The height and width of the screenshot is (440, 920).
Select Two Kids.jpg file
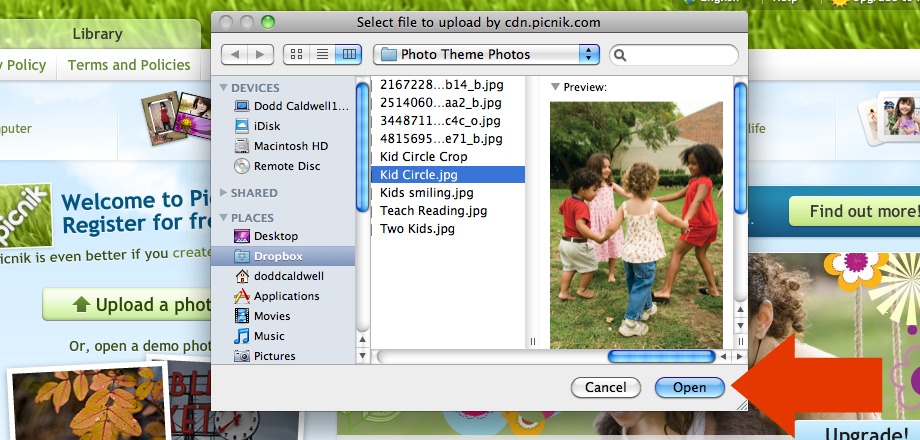tap(417, 229)
